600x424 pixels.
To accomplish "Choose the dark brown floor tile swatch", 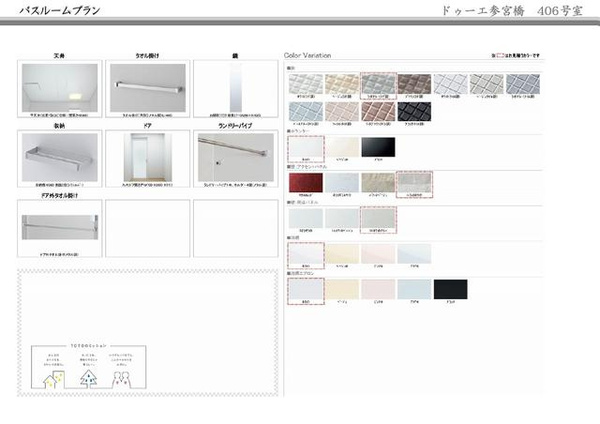I will click(413, 84).
